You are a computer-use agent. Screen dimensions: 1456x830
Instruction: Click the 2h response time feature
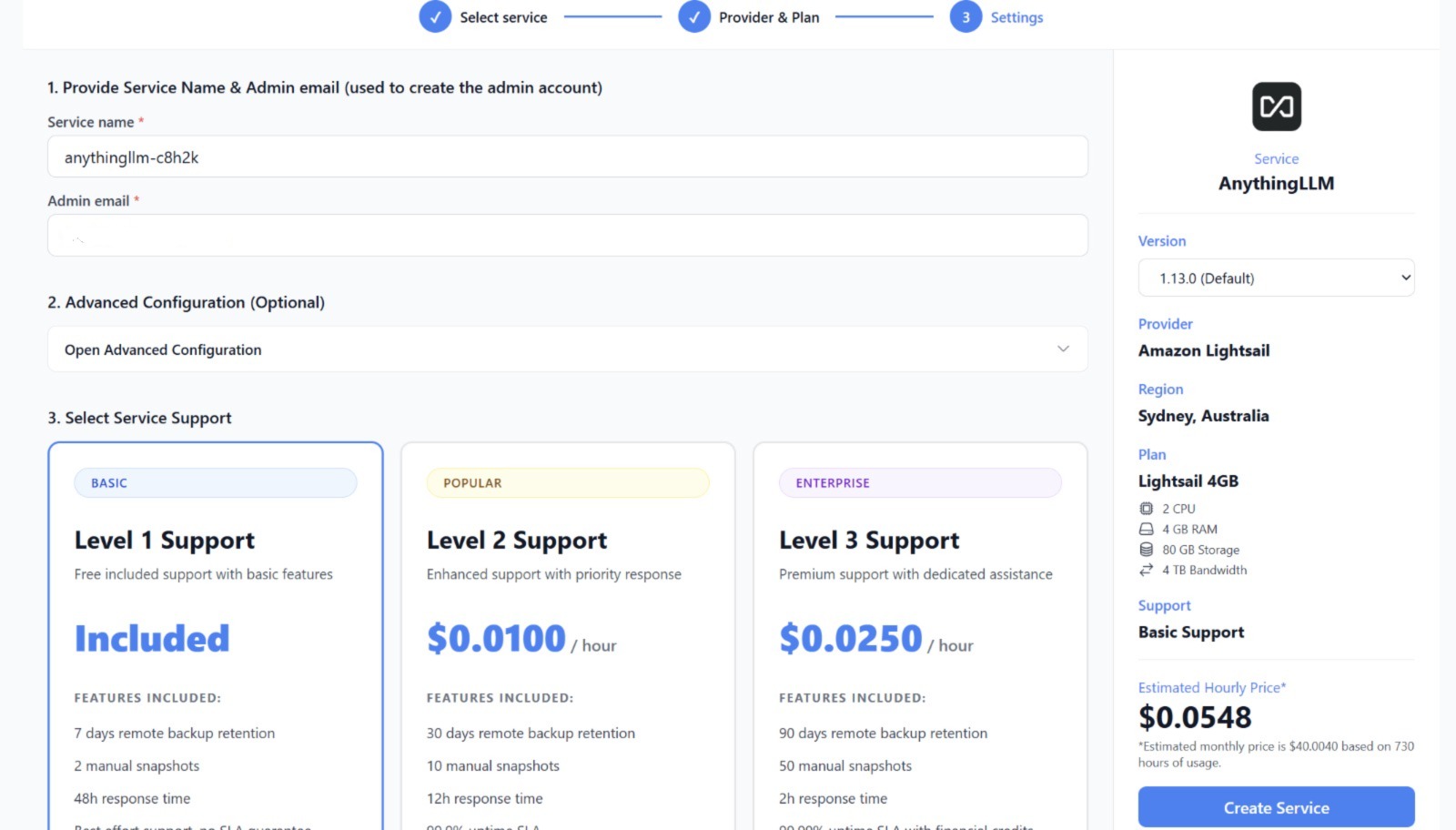(x=833, y=799)
